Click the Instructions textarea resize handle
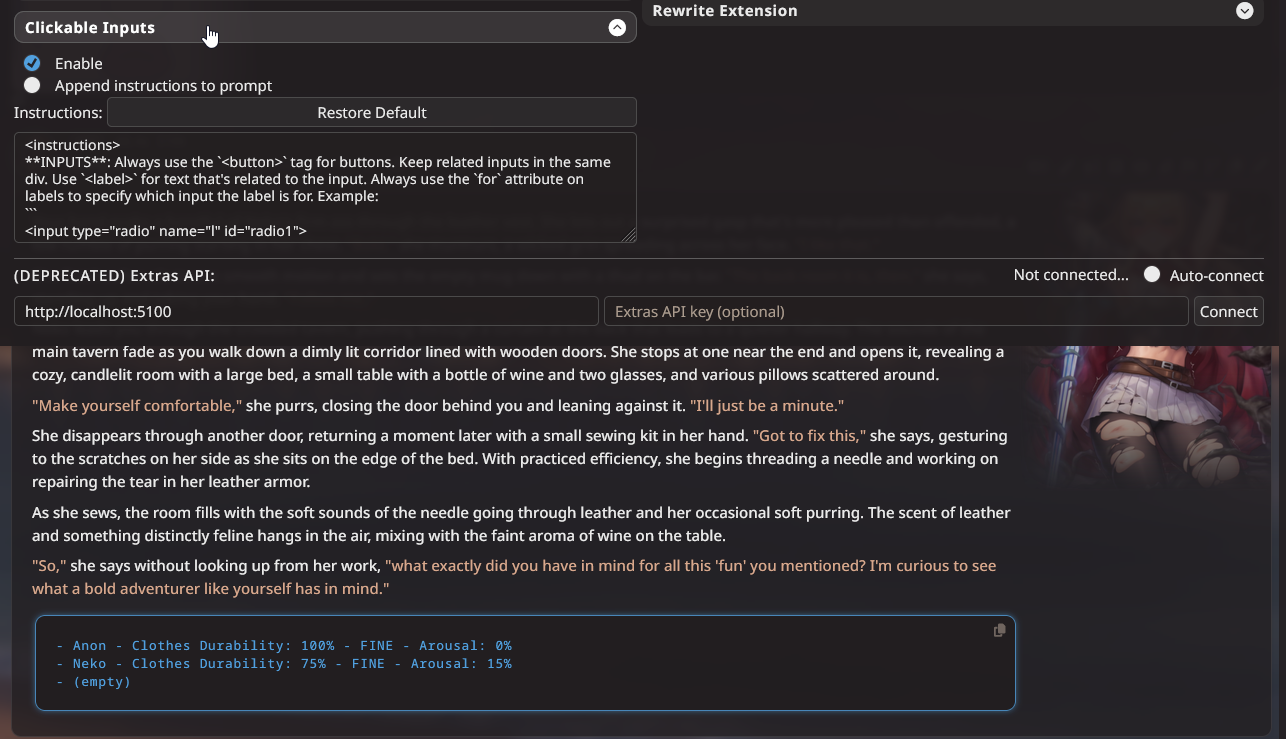 point(629,235)
